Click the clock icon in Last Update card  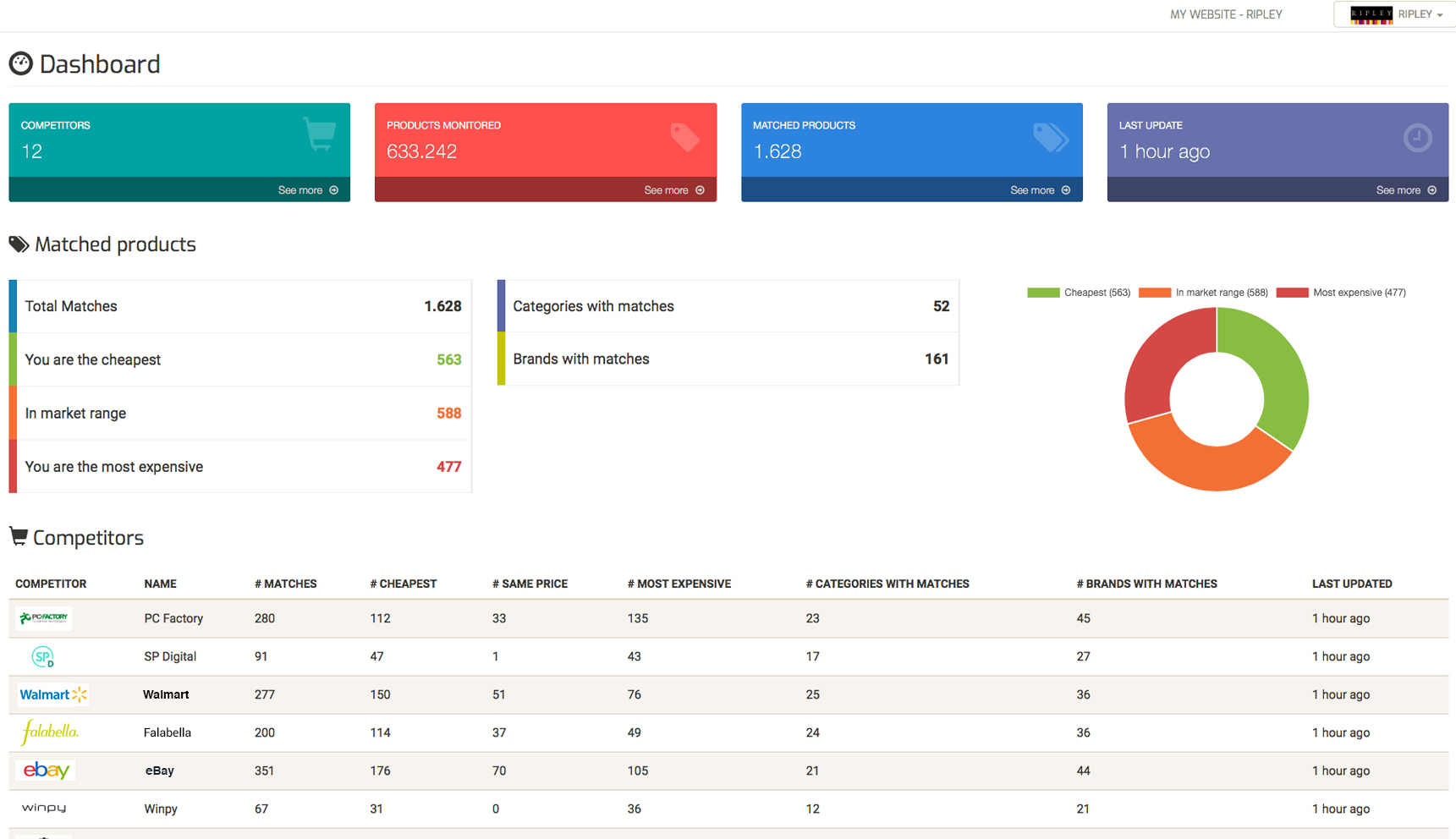(1417, 137)
